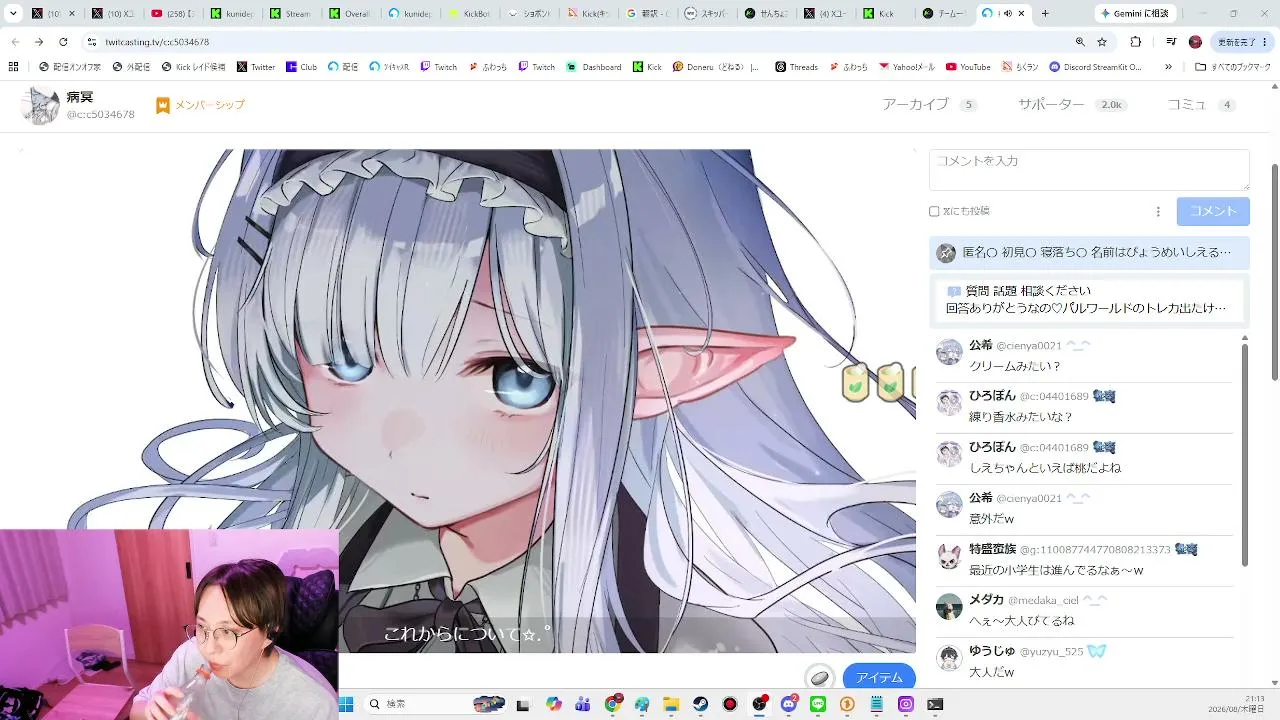The height and width of the screenshot is (720, 1280).
Task: Open 公希's avatar on クリームみたい？ comment
Action: [949, 352]
